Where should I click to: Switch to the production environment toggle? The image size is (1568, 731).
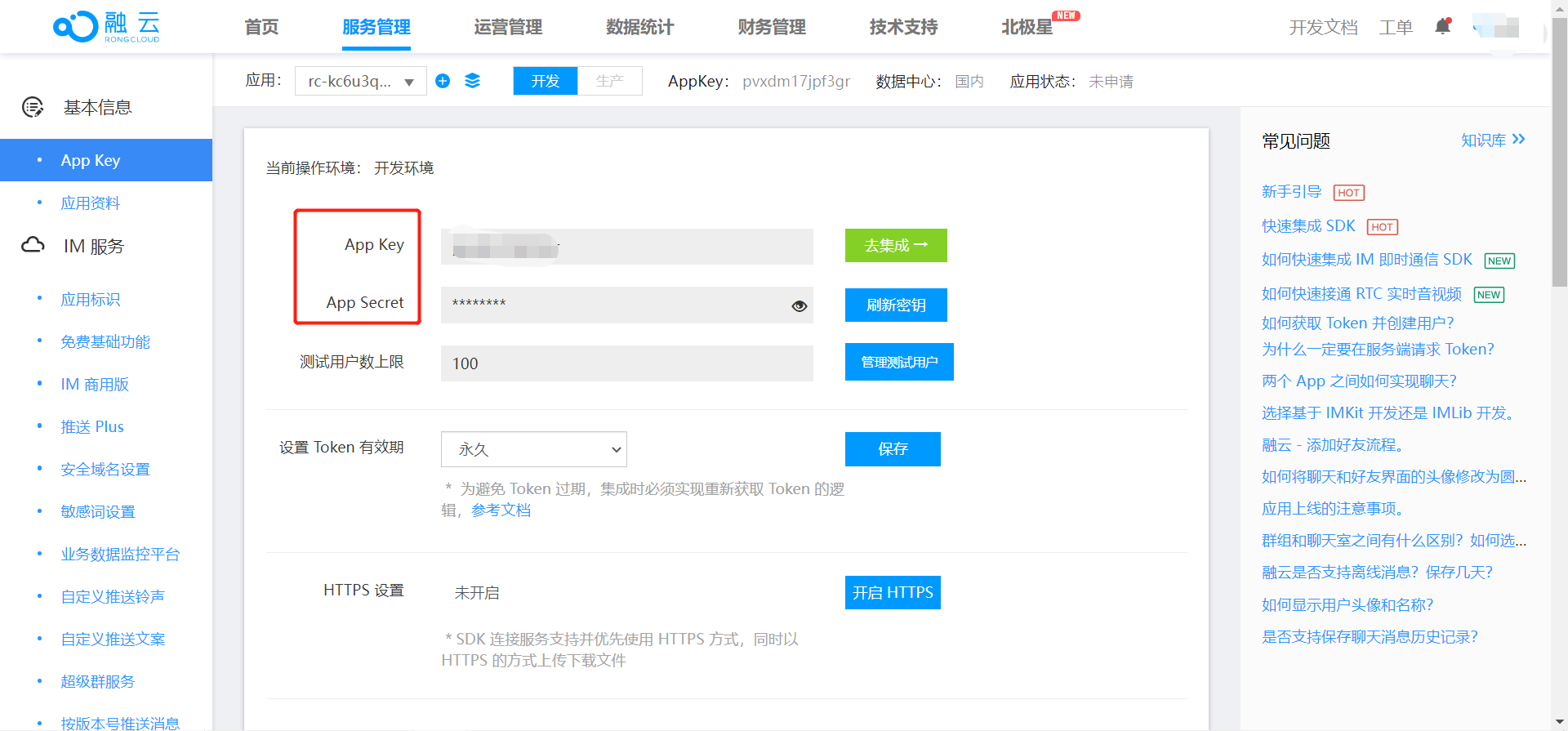(x=609, y=81)
